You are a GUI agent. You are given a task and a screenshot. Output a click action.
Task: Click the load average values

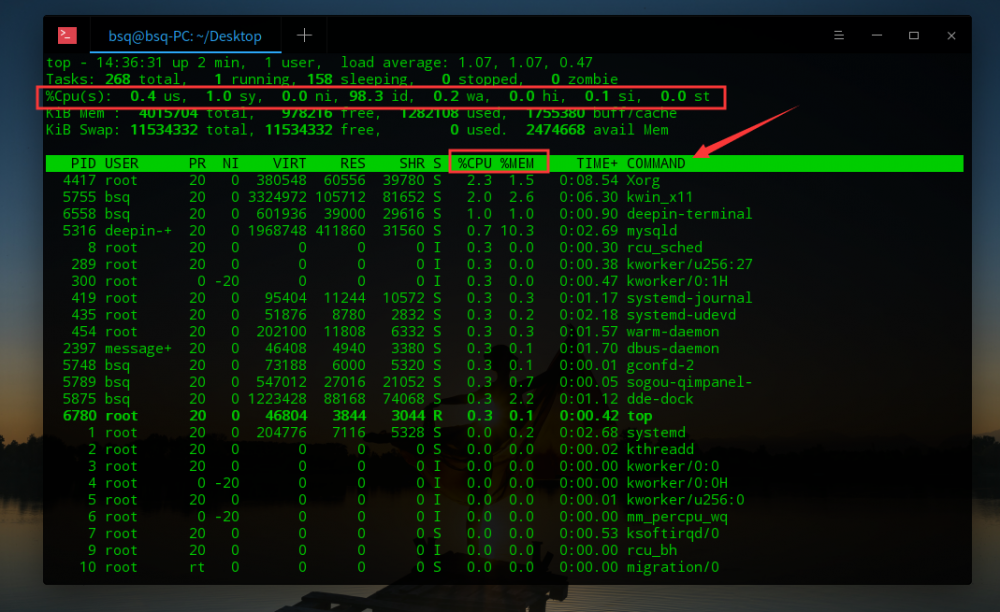click(x=525, y=62)
